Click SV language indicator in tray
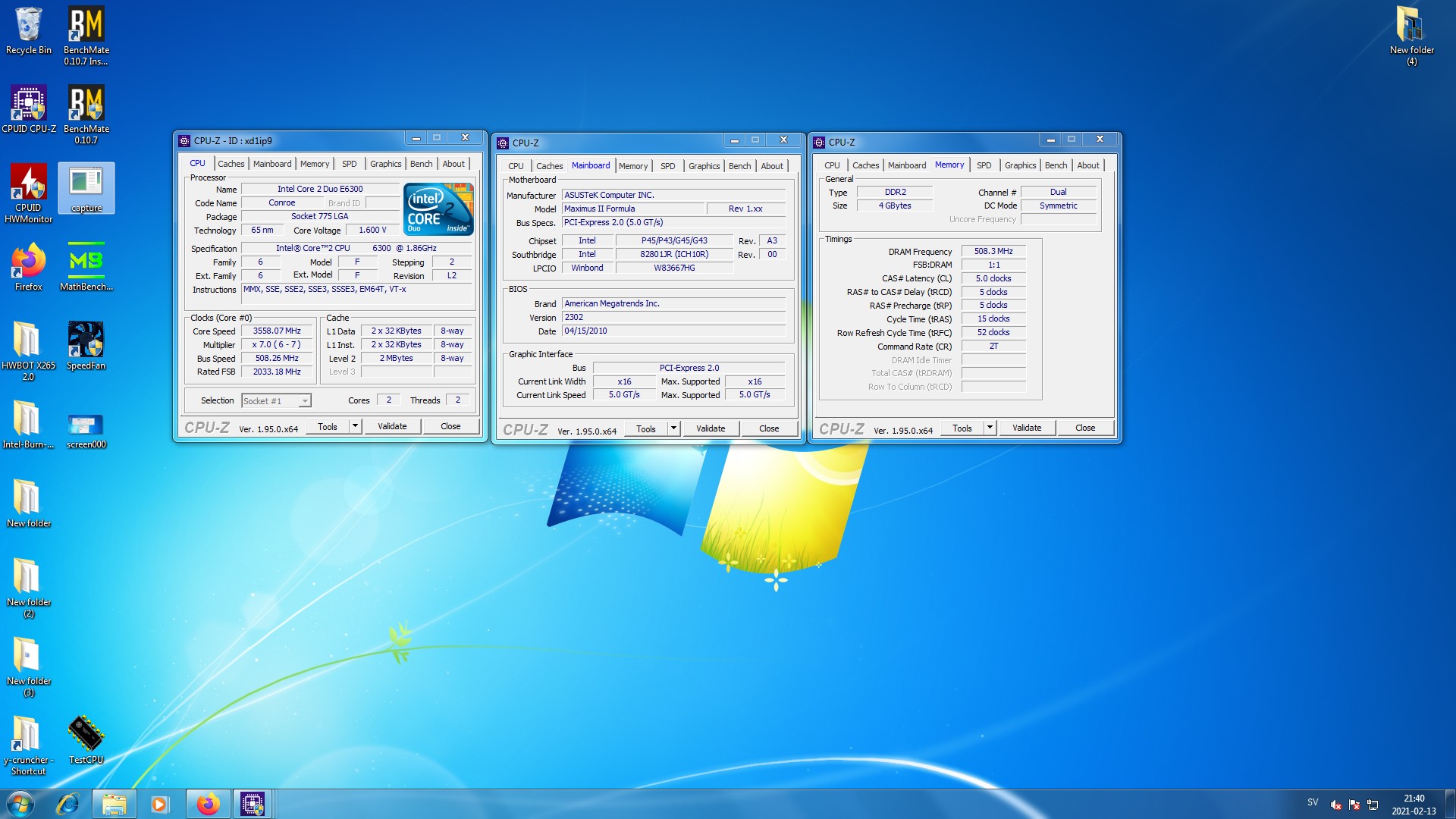Screen dimensions: 1456x819 [1313, 802]
